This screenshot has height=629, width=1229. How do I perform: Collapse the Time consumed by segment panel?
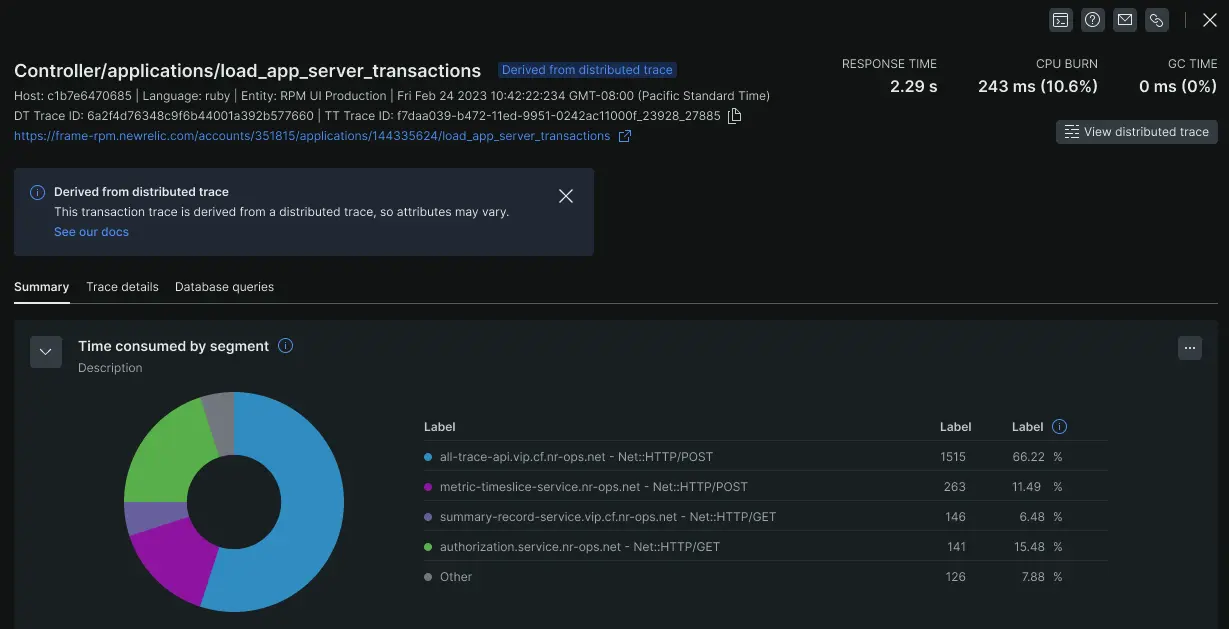tap(46, 352)
